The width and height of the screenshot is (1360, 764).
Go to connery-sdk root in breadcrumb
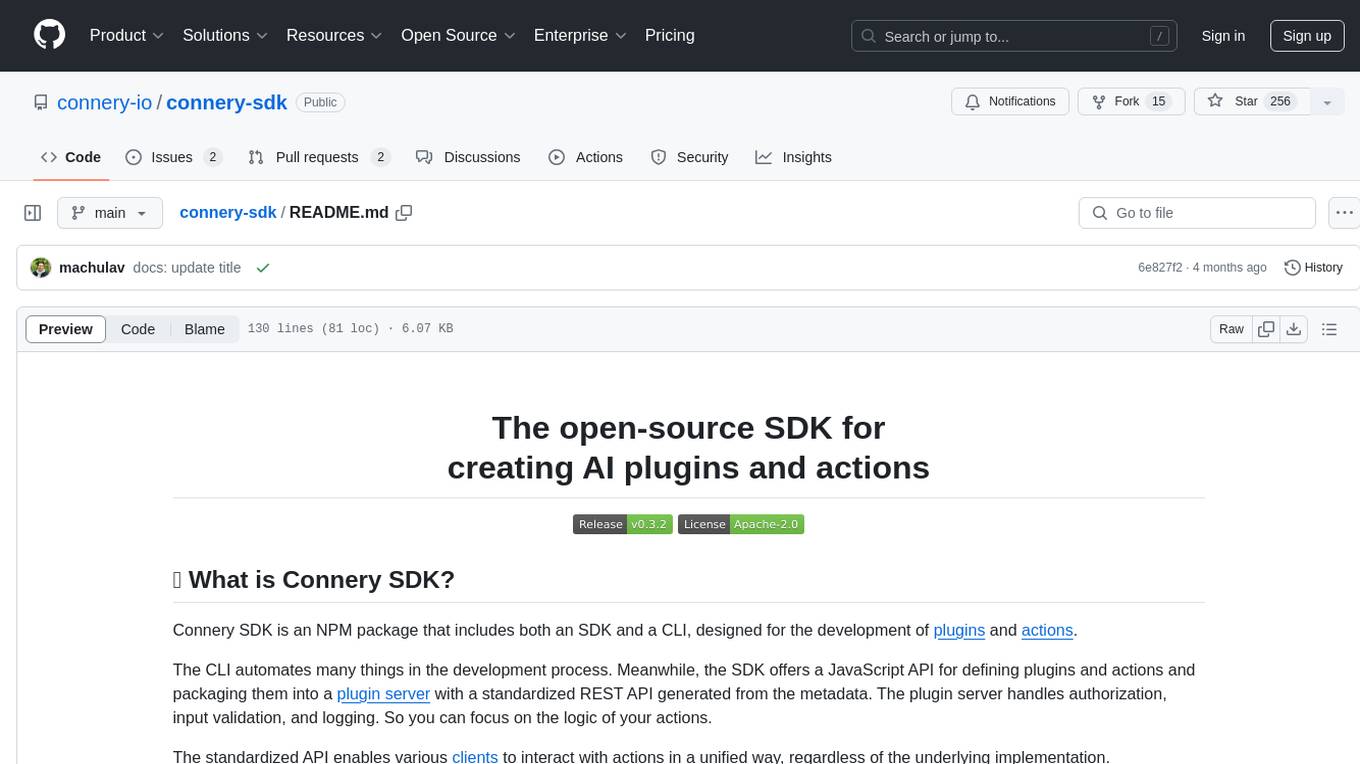click(228, 213)
